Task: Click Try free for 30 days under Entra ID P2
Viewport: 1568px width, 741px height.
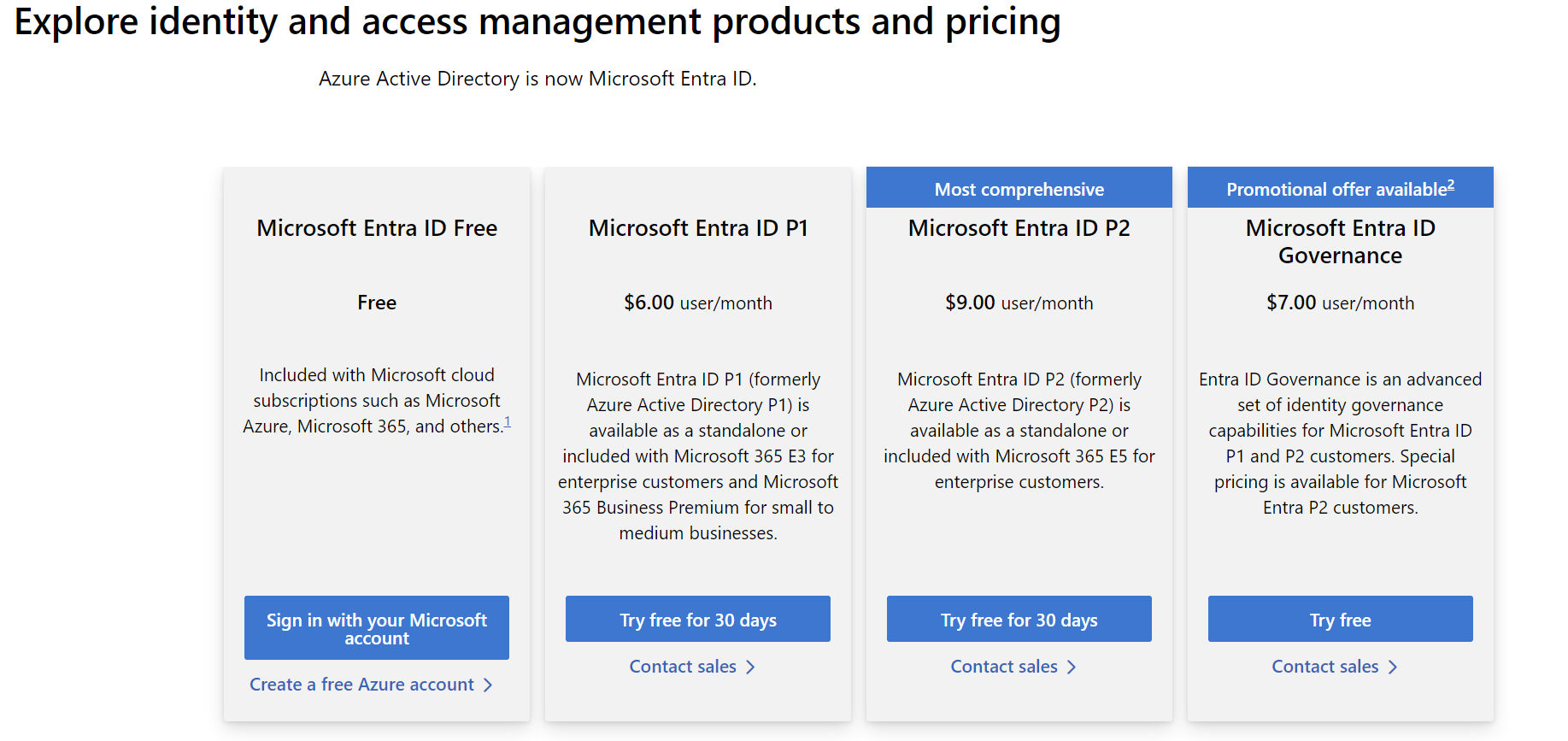Action: tap(1019, 619)
